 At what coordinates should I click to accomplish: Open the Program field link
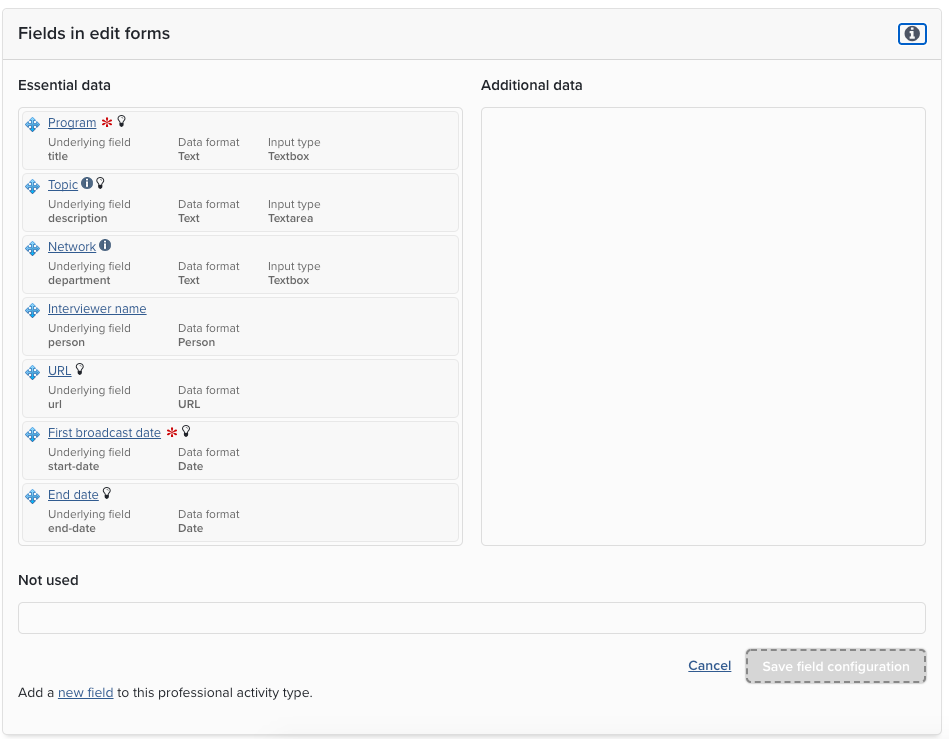tap(72, 123)
